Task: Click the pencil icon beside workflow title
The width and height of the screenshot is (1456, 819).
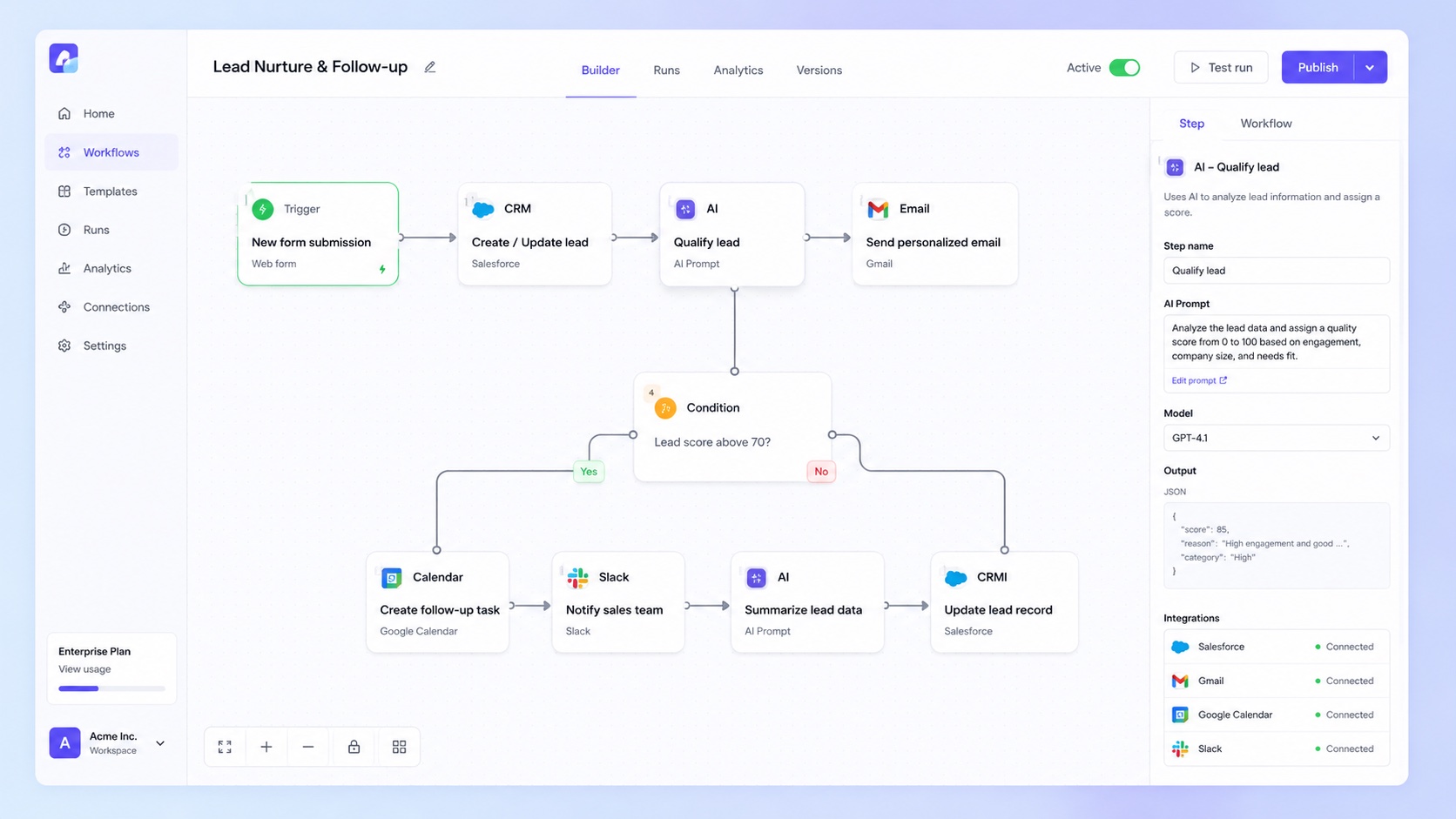Action: click(429, 67)
